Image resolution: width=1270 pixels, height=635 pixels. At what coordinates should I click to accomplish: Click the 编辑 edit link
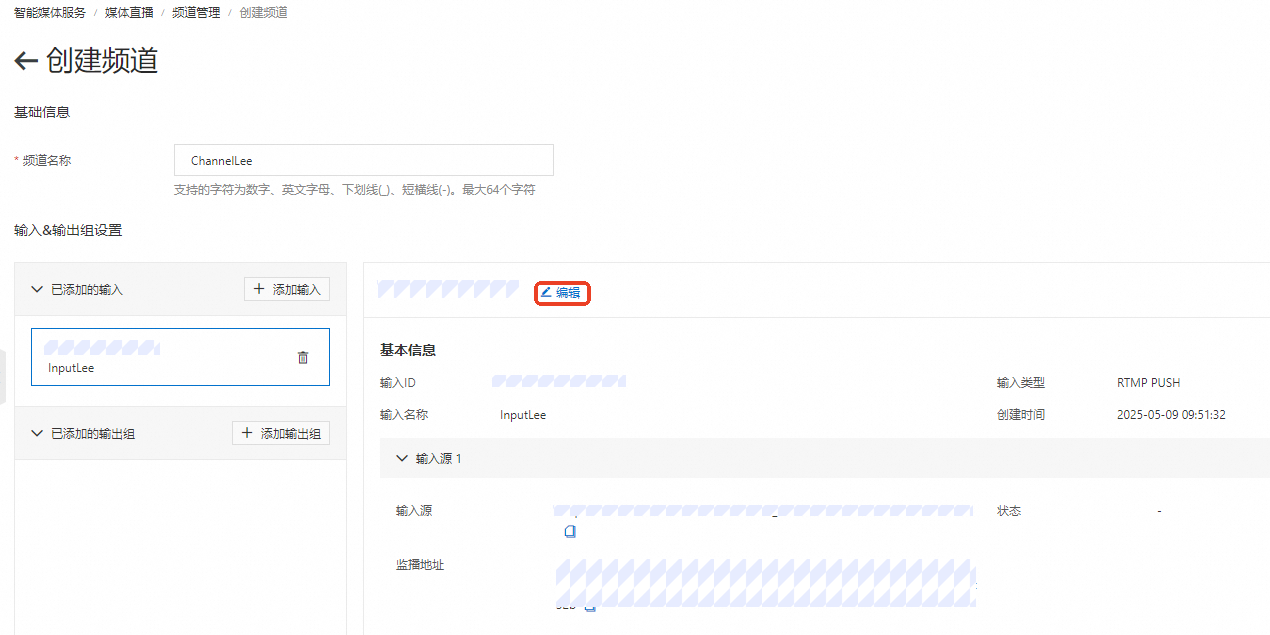click(x=561, y=293)
